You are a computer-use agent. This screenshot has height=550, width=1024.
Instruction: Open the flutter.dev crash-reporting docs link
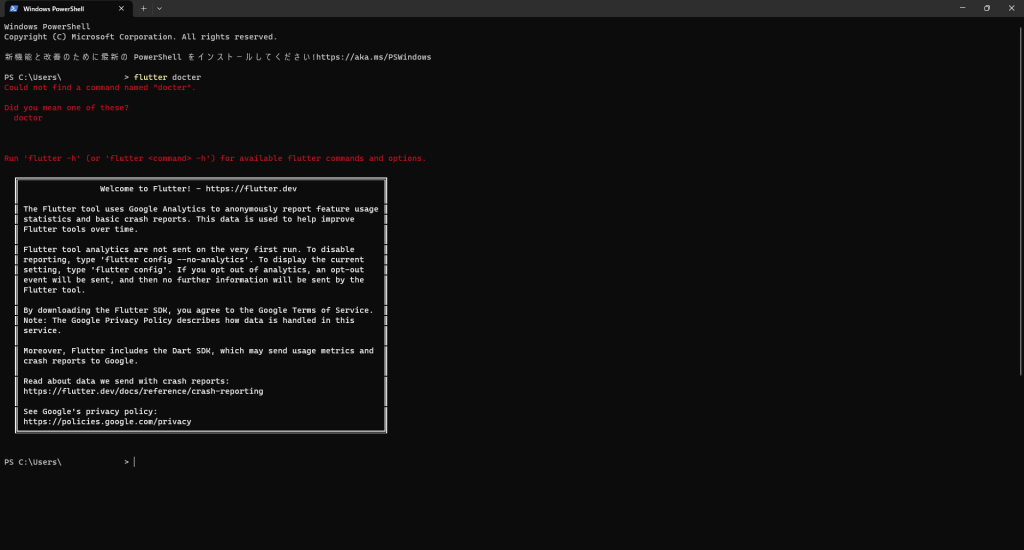pos(143,391)
